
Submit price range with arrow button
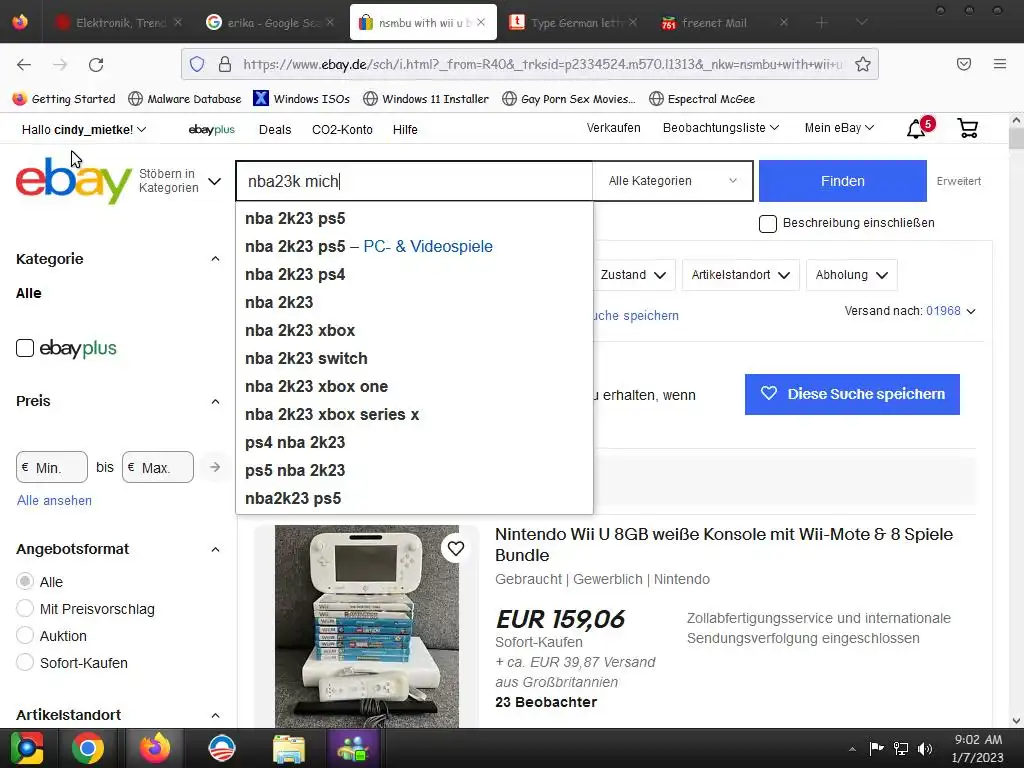(x=215, y=467)
